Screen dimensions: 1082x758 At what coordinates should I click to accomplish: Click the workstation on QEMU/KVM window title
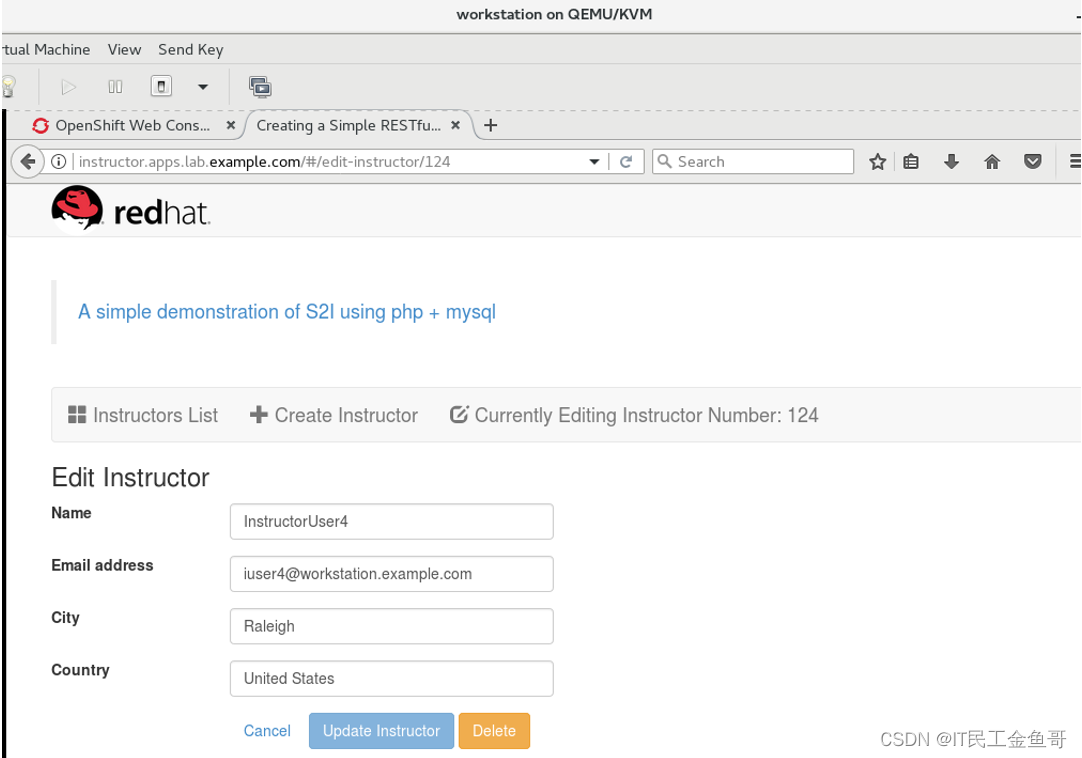(x=554, y=14)
